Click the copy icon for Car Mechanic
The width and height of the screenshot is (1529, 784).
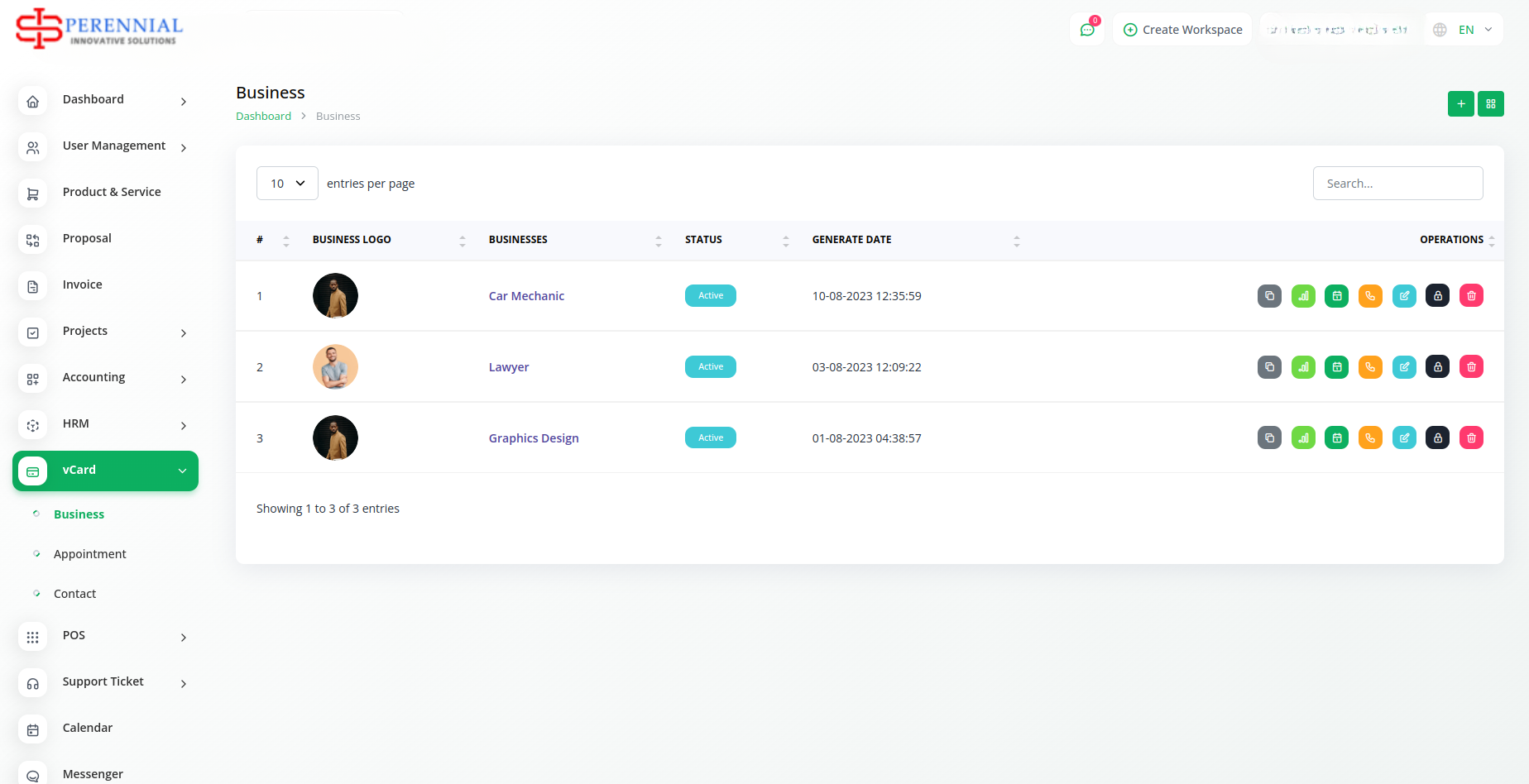click(1269, 296)
